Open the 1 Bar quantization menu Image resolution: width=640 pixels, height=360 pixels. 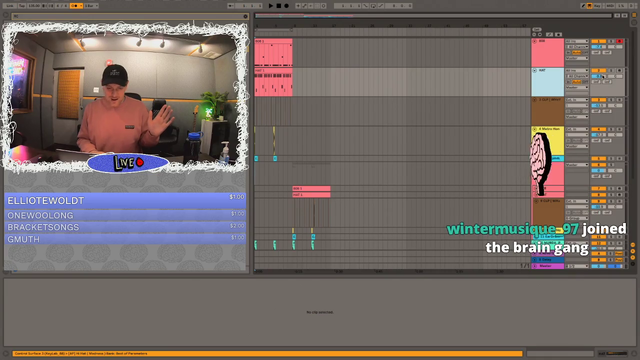coord(91,6)
